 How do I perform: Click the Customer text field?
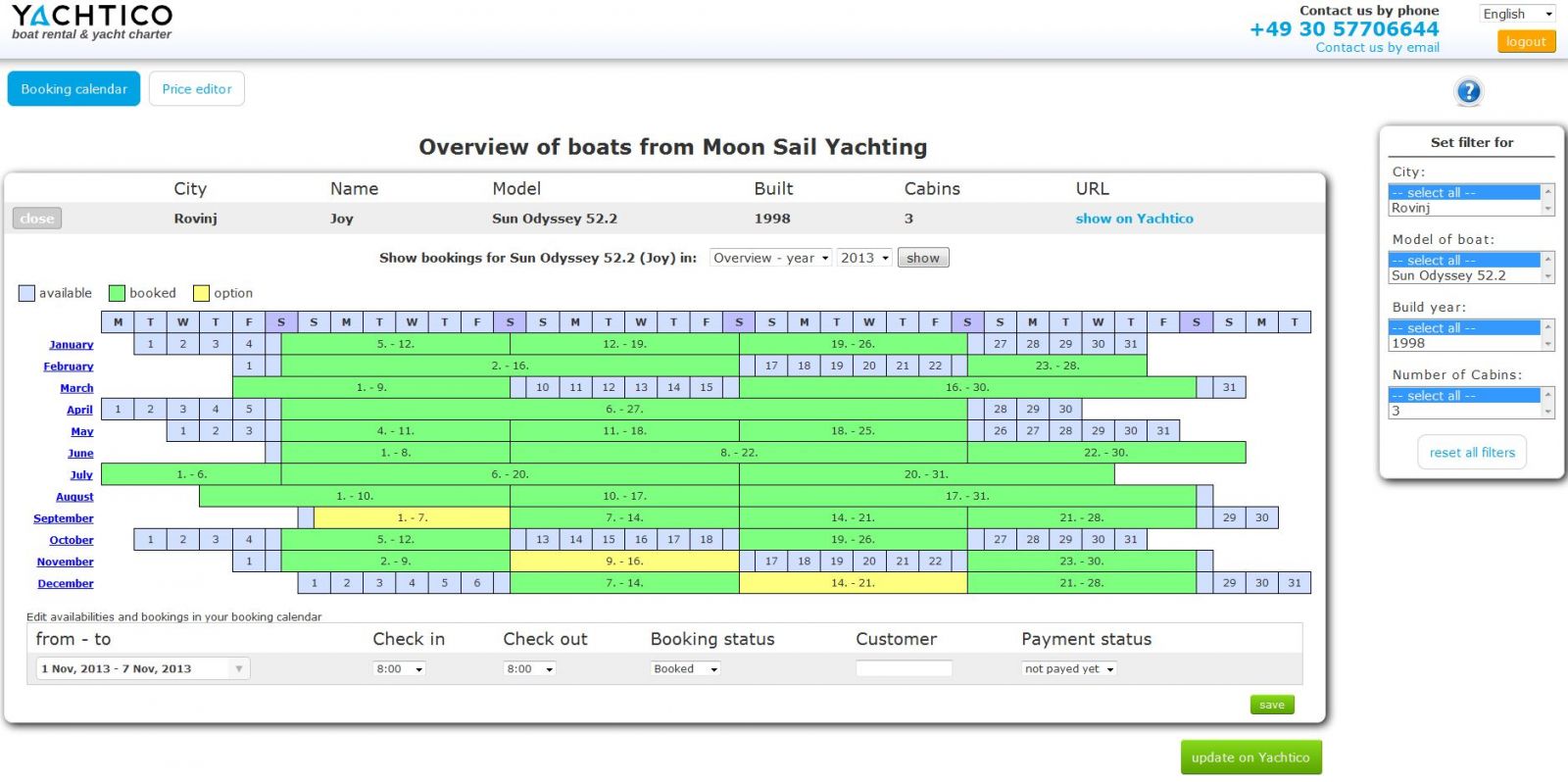pos(904,669)
